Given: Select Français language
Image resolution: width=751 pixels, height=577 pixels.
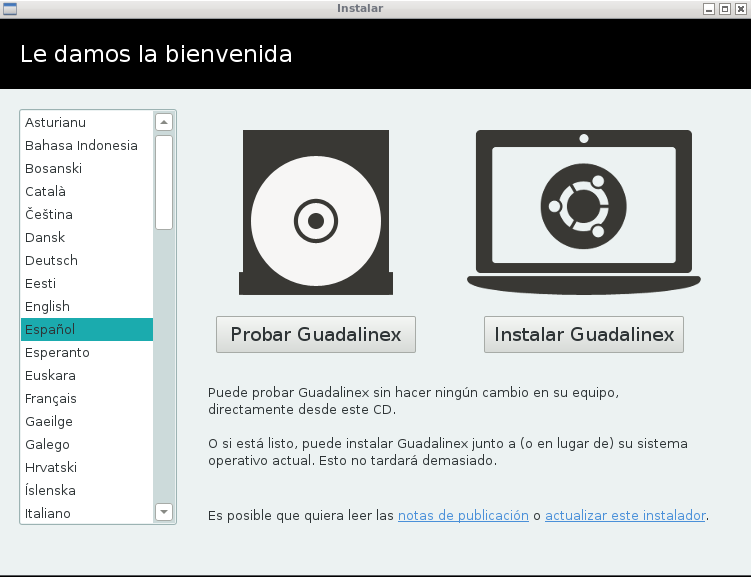Looking at the screenshot, I should click(x=87, y=398).
